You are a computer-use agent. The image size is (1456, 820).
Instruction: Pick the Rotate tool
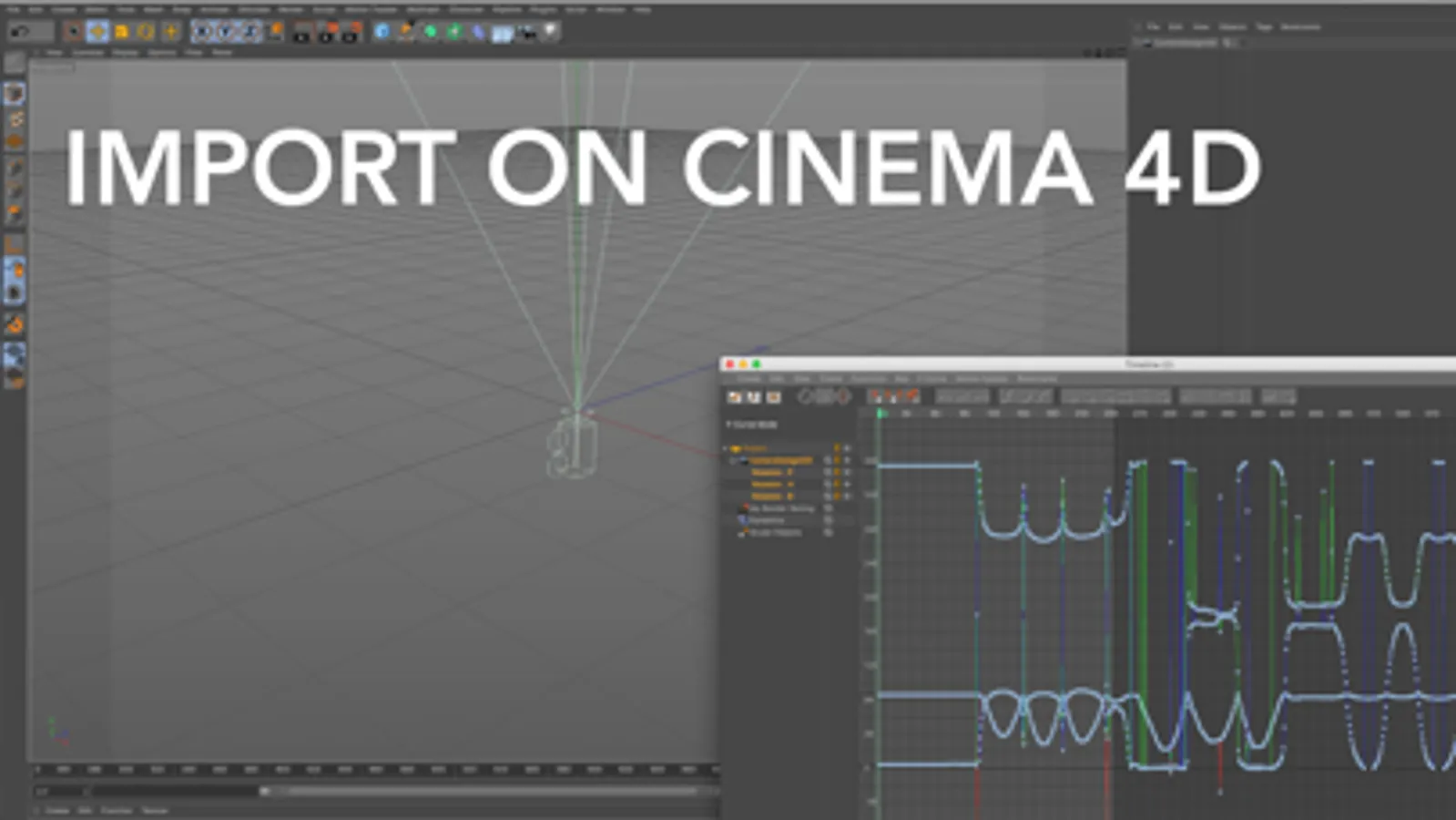(x=146, y=32)
